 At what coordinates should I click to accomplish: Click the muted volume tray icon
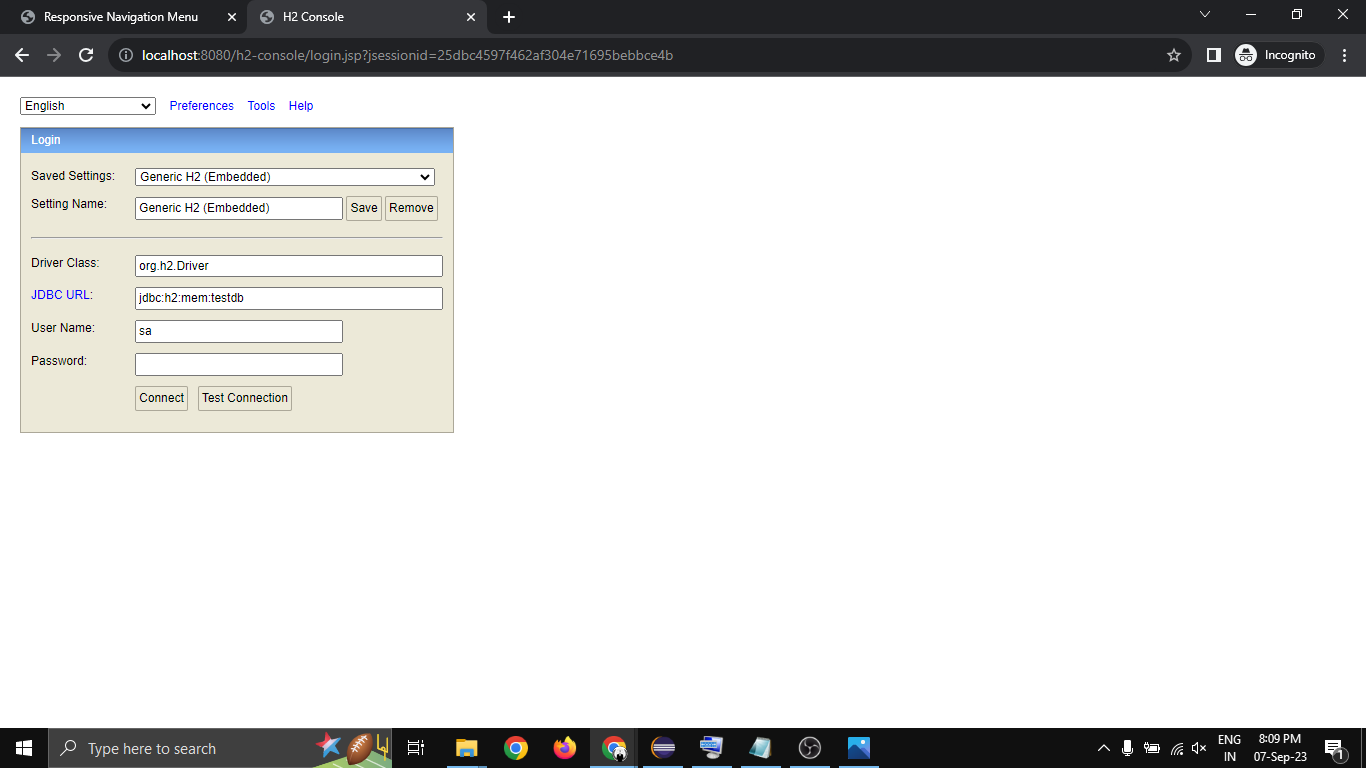(x=1200, y=748)
